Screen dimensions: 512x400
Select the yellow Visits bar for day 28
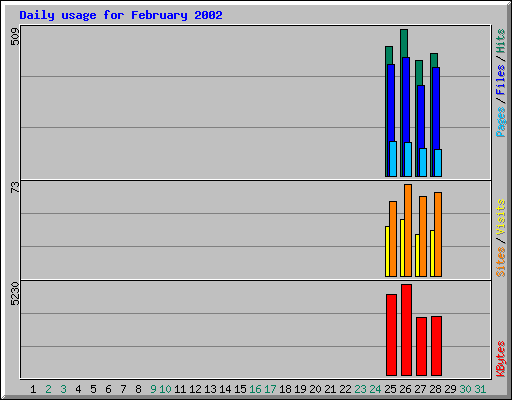432,254
